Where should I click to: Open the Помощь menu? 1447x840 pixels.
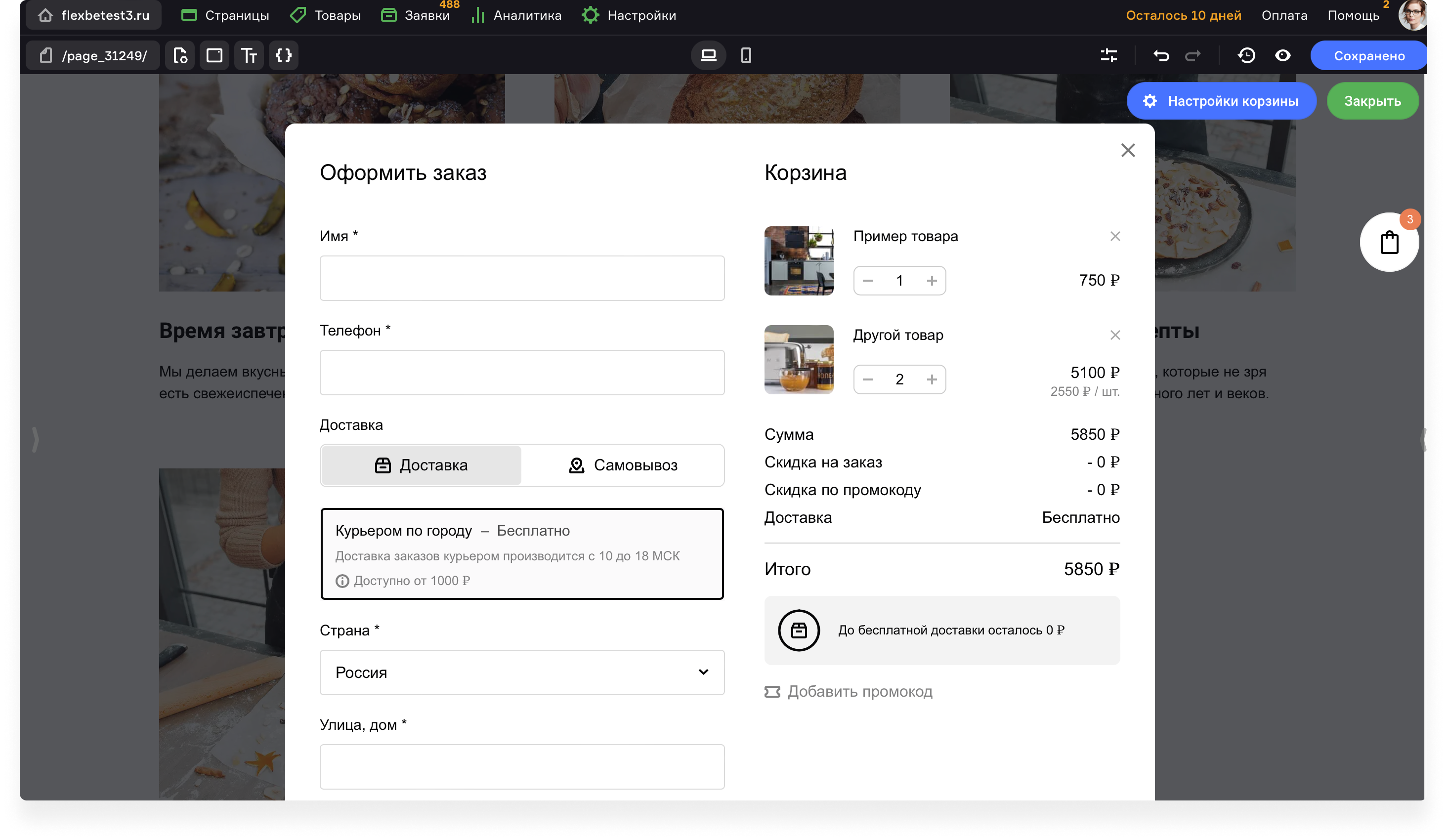[x=1354, y=15]
